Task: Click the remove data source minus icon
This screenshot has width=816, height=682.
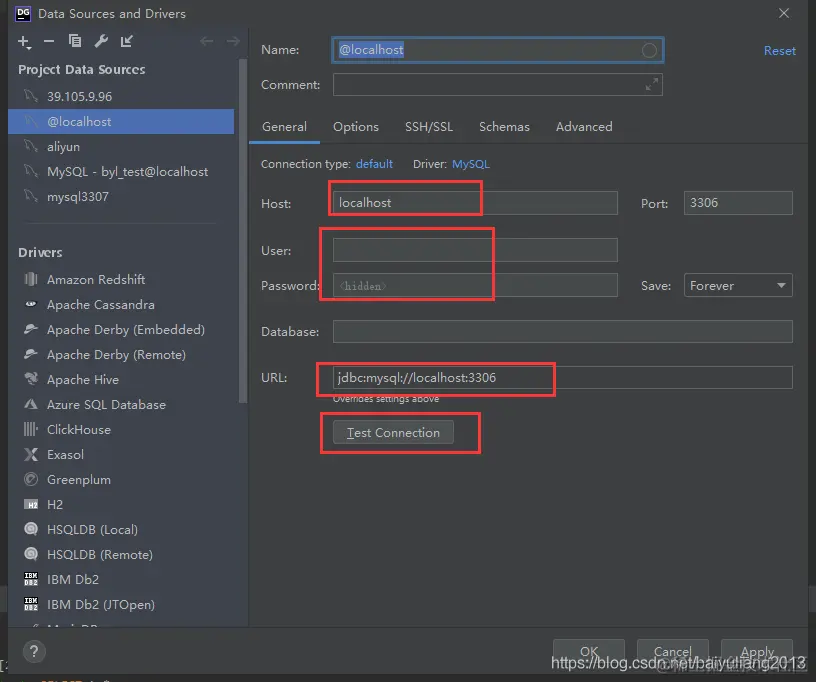Action: coord(49,41)
